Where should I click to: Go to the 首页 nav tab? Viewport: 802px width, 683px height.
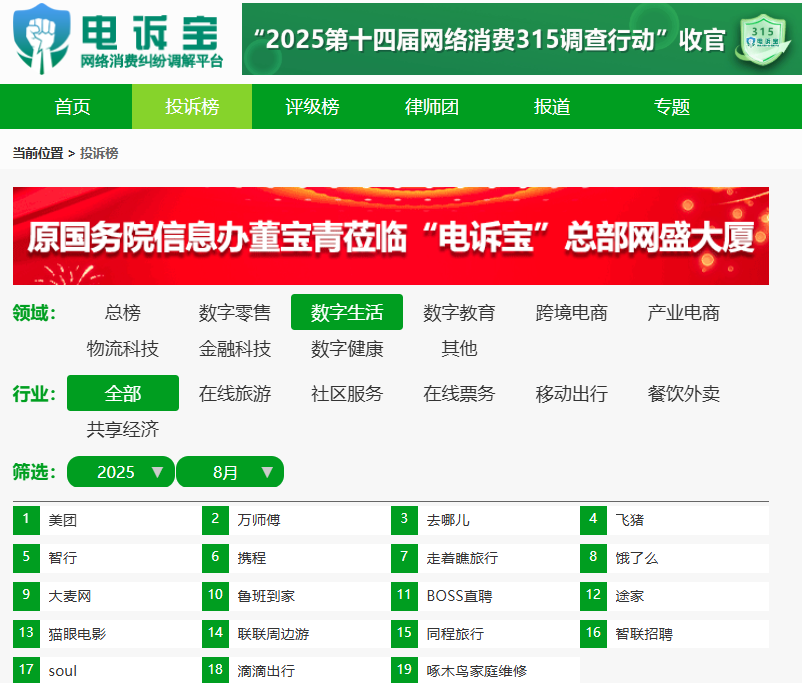(72, 106)
